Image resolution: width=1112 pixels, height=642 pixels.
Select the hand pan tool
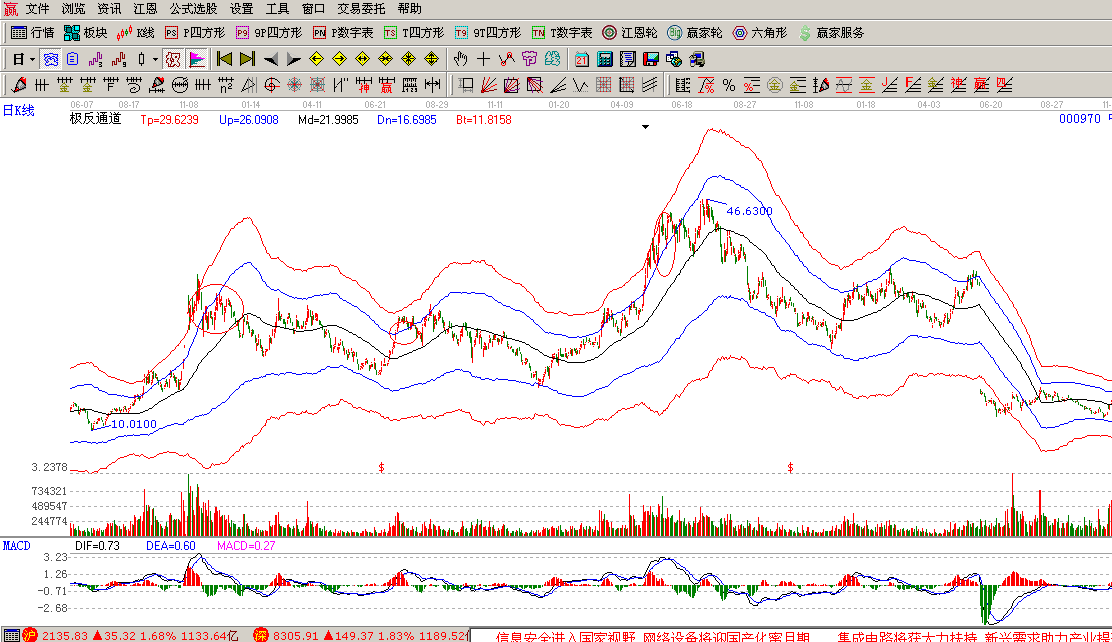(x=461, y=59)
